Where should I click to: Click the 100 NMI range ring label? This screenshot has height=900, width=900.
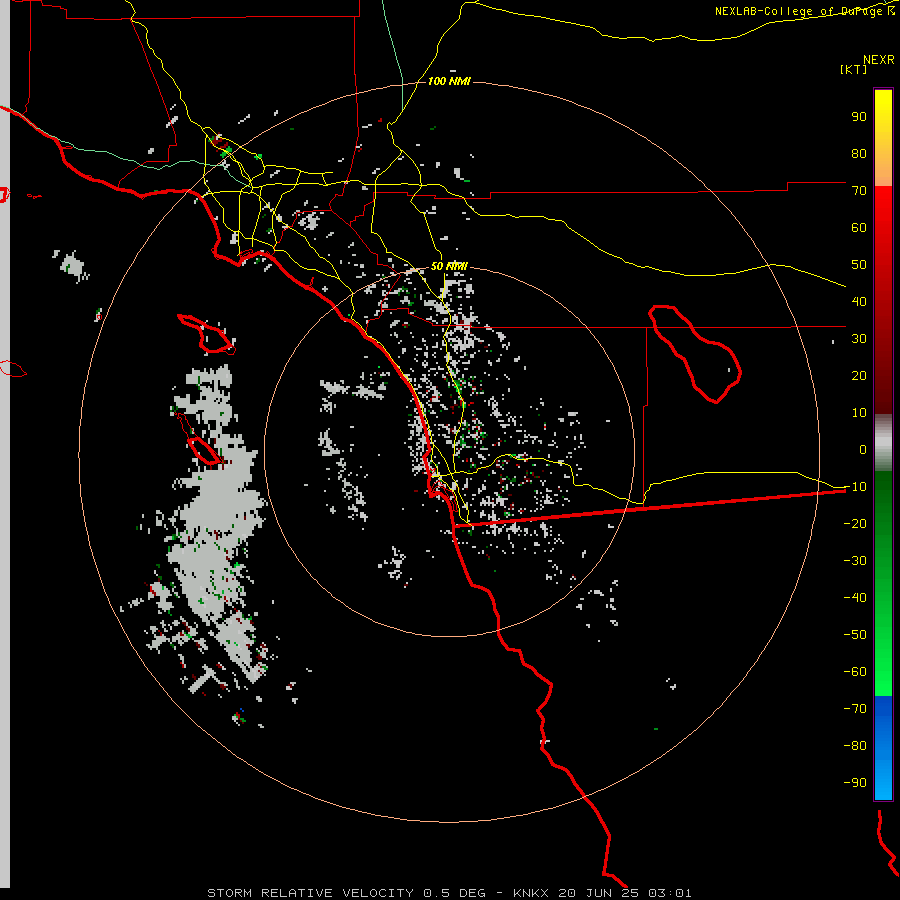click(449, 81)
